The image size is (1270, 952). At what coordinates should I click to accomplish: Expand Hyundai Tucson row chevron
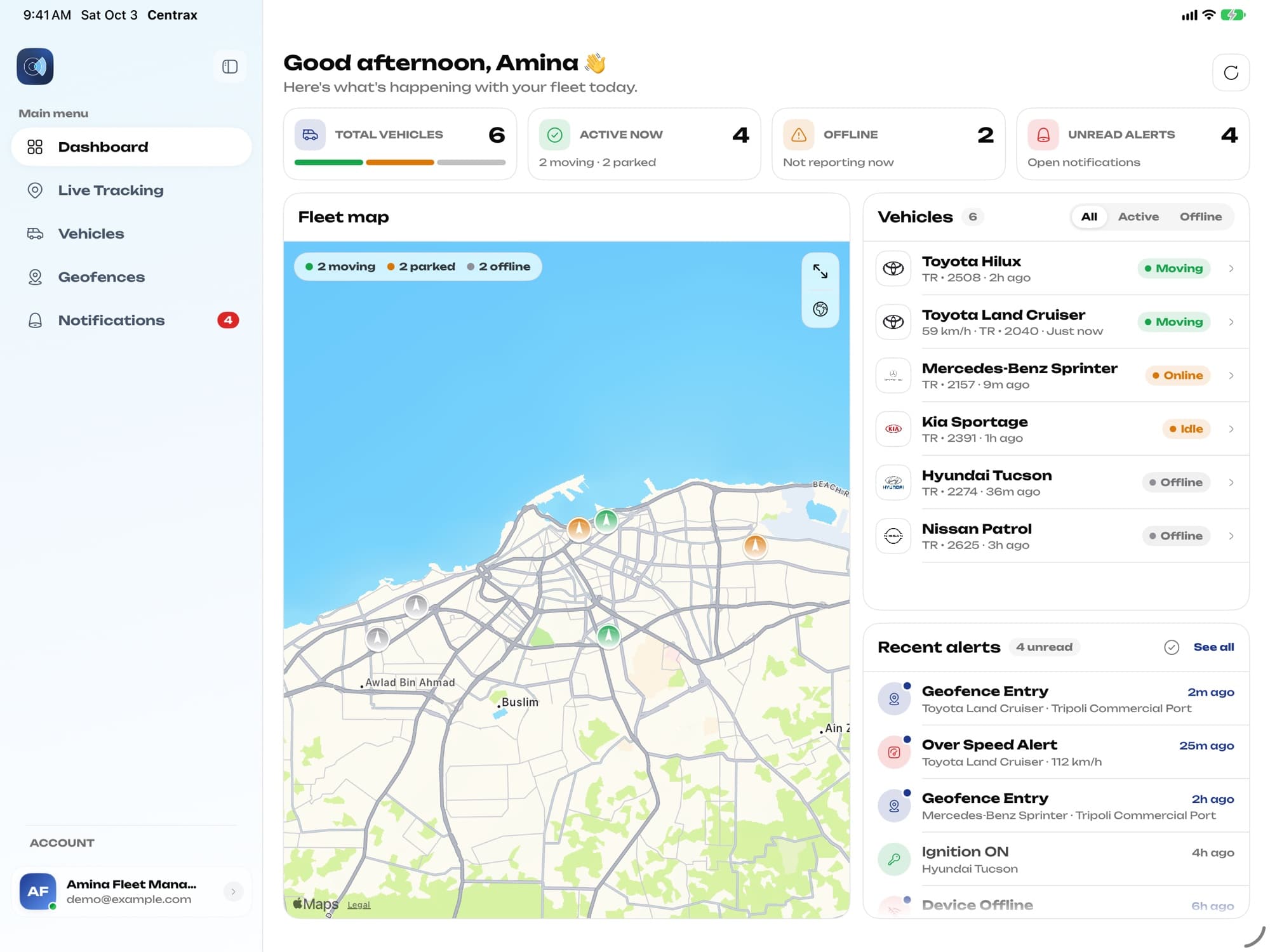[x=1231, y=482]
